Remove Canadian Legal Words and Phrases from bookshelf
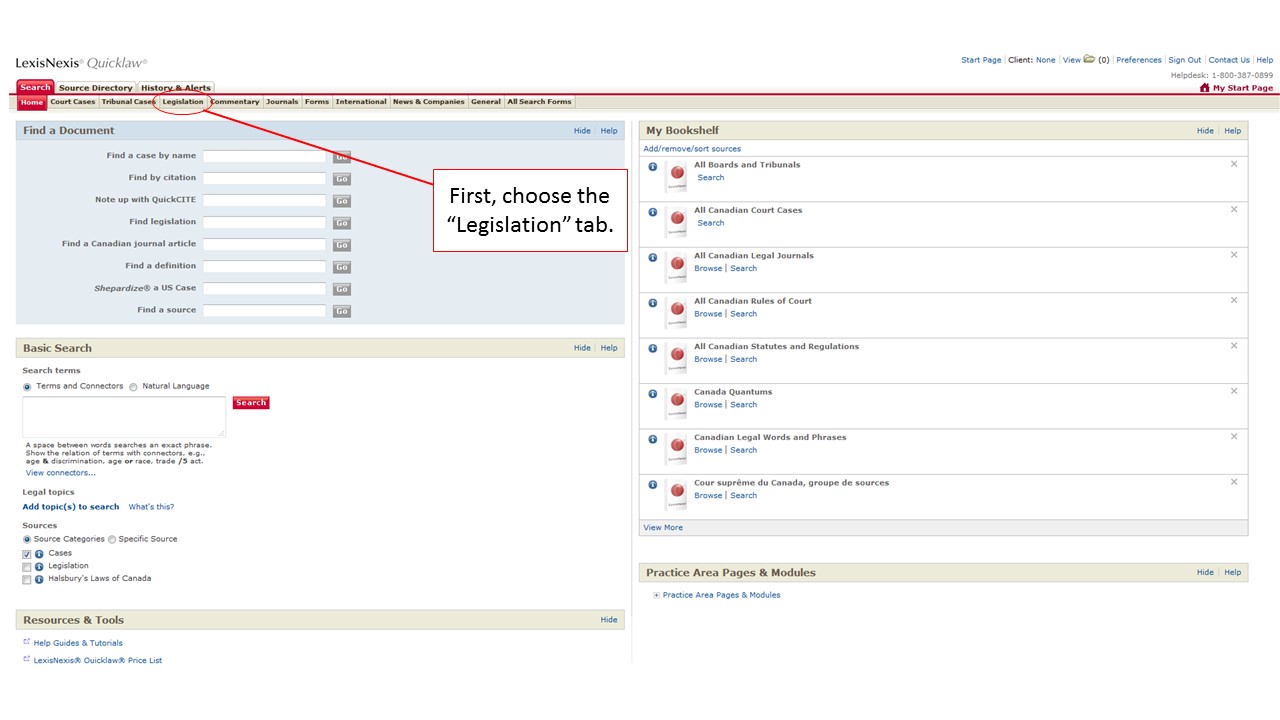The height and width of the screenshot is (720, 1280). (1234, 437)
